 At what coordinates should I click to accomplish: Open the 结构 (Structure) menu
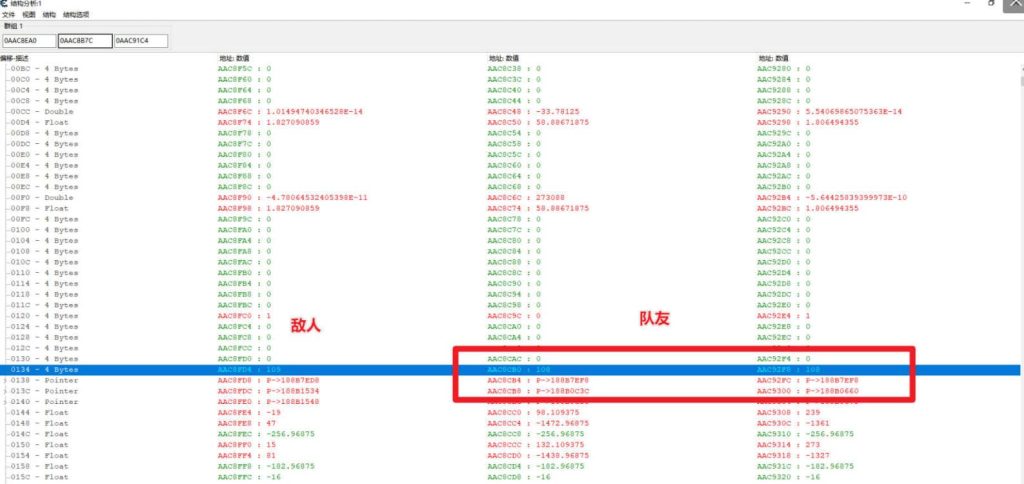48,15
